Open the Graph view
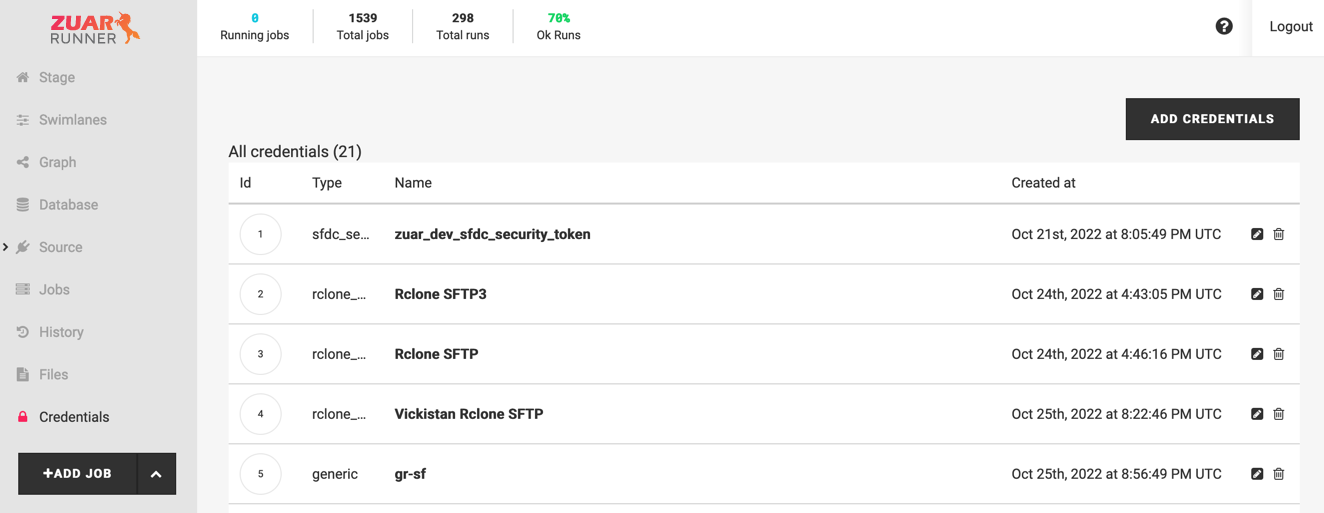This screenshot has width=1324, height=513. 57,162
